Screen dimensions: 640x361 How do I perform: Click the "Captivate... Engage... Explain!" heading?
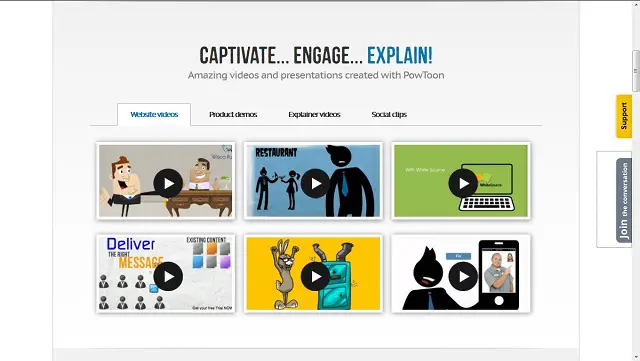coord(316,56)
